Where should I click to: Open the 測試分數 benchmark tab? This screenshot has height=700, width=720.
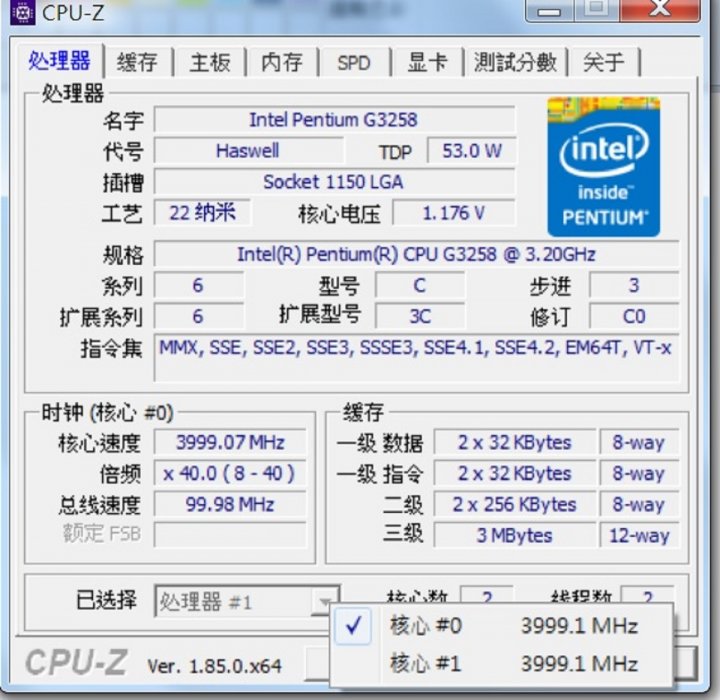click(x=516, y=62)
